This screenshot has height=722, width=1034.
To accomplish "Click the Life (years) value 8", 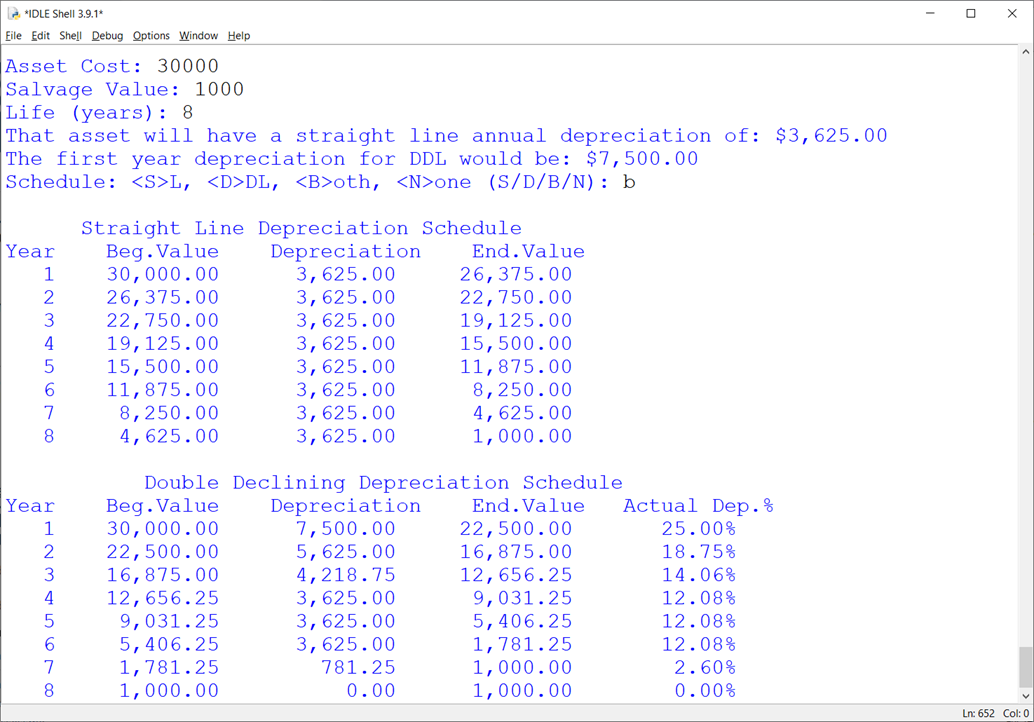I will point(188,112).
